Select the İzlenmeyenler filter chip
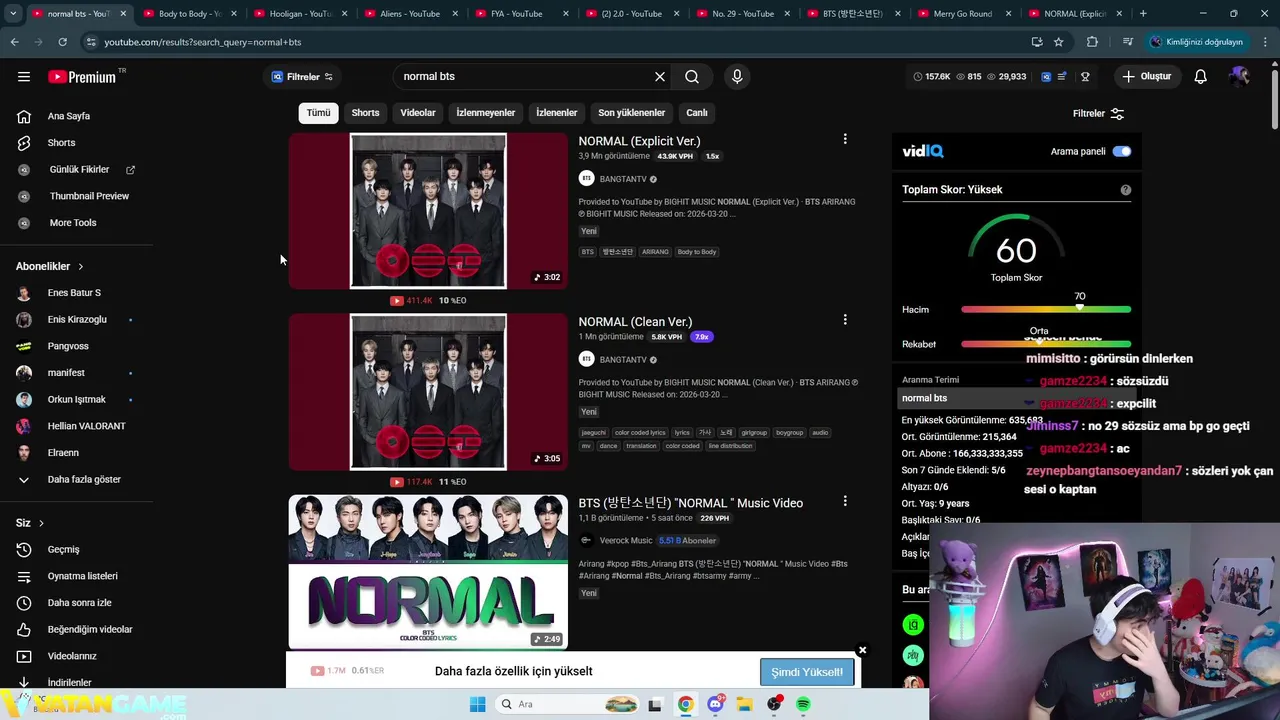 pyautogui.click(x=486, y=113)
